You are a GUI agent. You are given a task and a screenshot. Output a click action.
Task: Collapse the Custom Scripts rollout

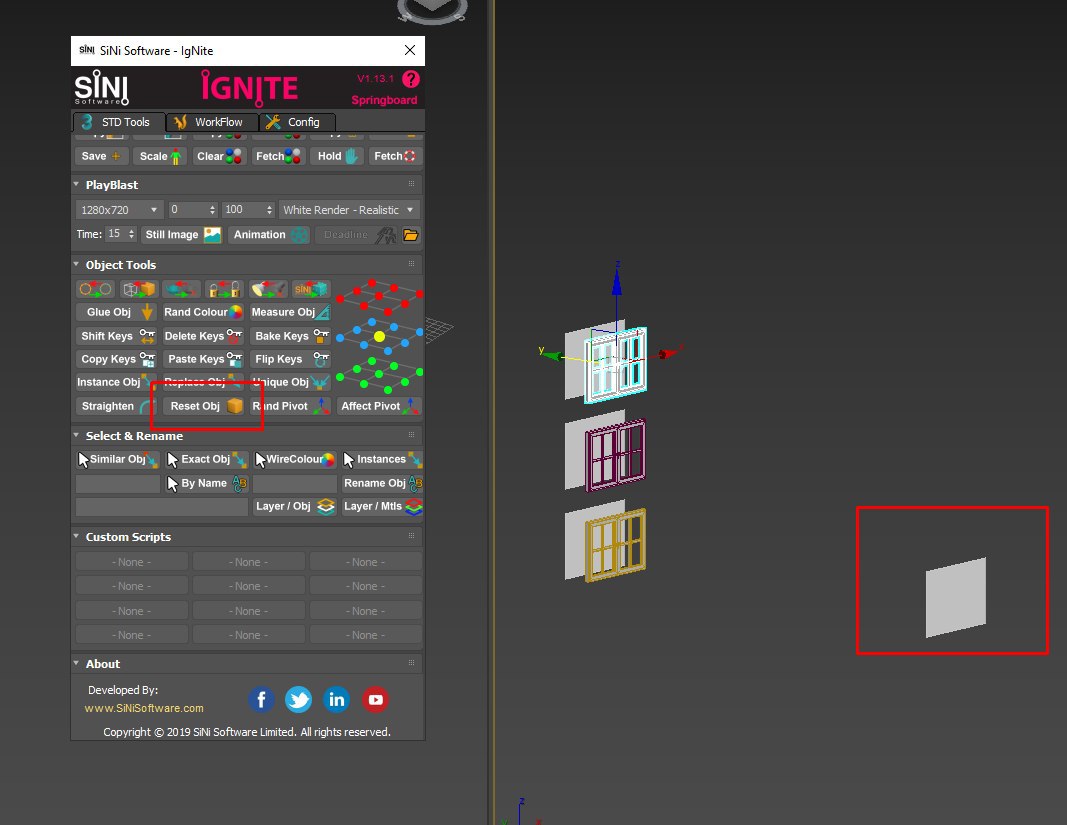tap(76, 536)
